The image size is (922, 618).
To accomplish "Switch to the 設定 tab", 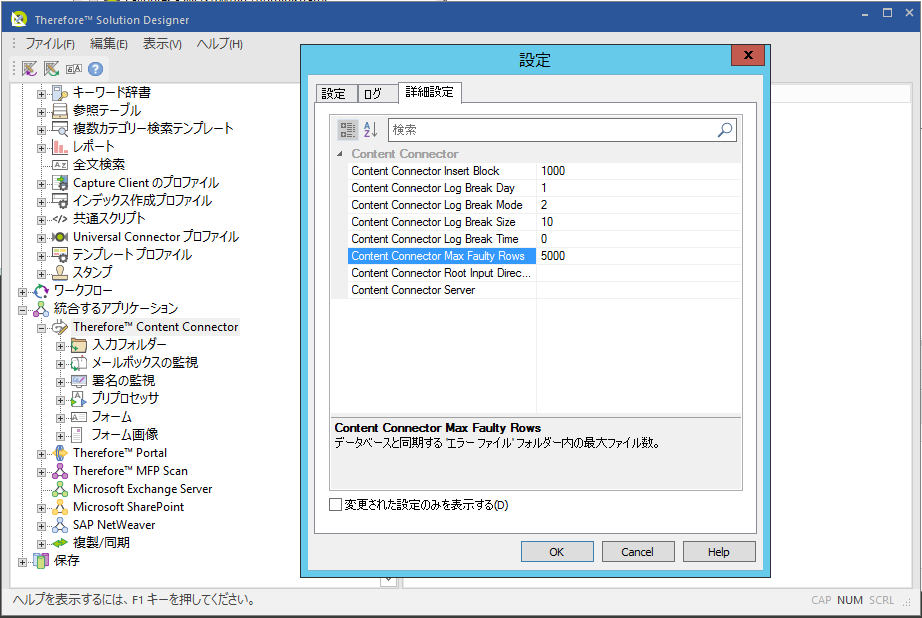I will click(335, 93).
